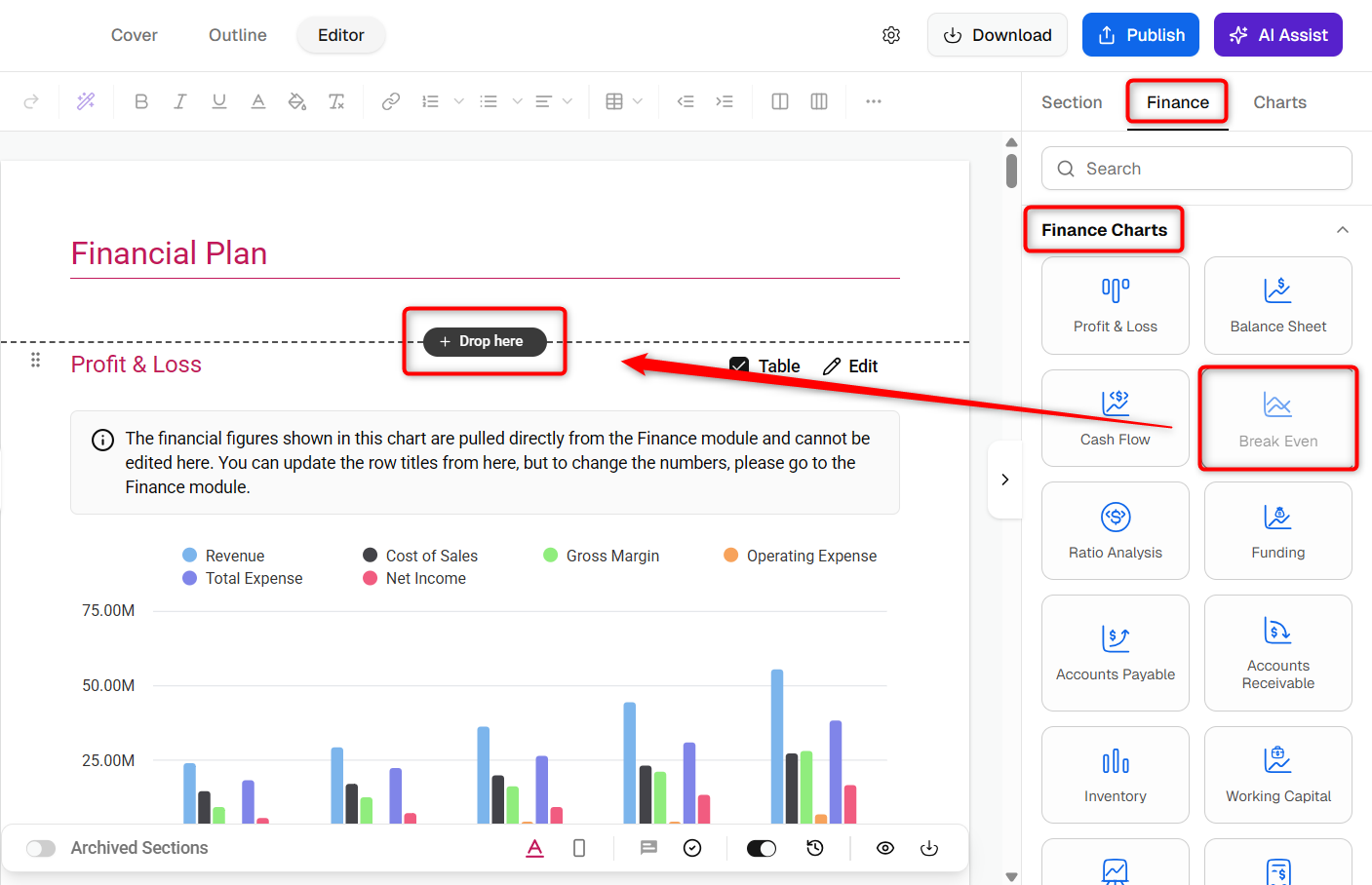1372x885 pixels.
Task: Collapse the right sidebar panel
Action: click(1005, 480)
